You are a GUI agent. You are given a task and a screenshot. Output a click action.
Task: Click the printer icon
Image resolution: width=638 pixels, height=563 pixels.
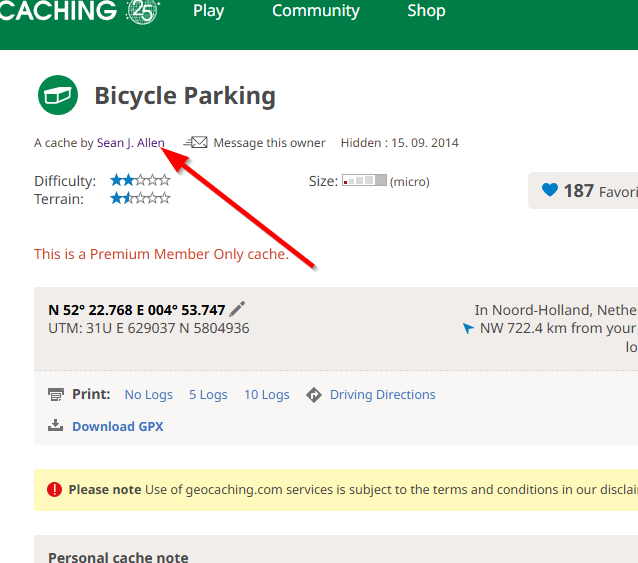tap(56, 394)
